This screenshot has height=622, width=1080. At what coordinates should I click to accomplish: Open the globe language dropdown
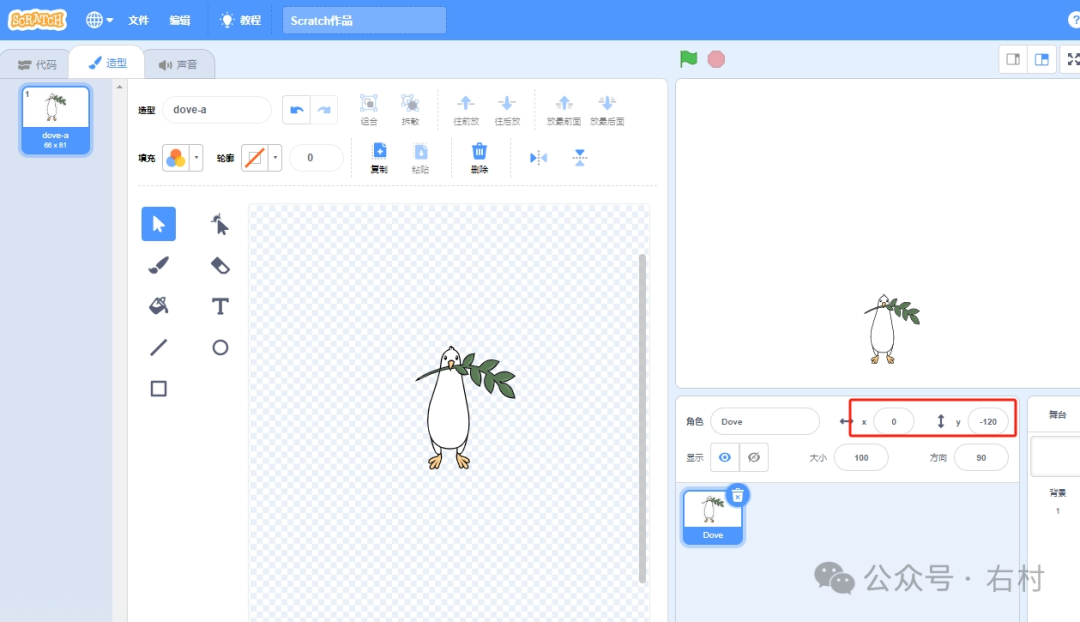click(x=99, y=20)
